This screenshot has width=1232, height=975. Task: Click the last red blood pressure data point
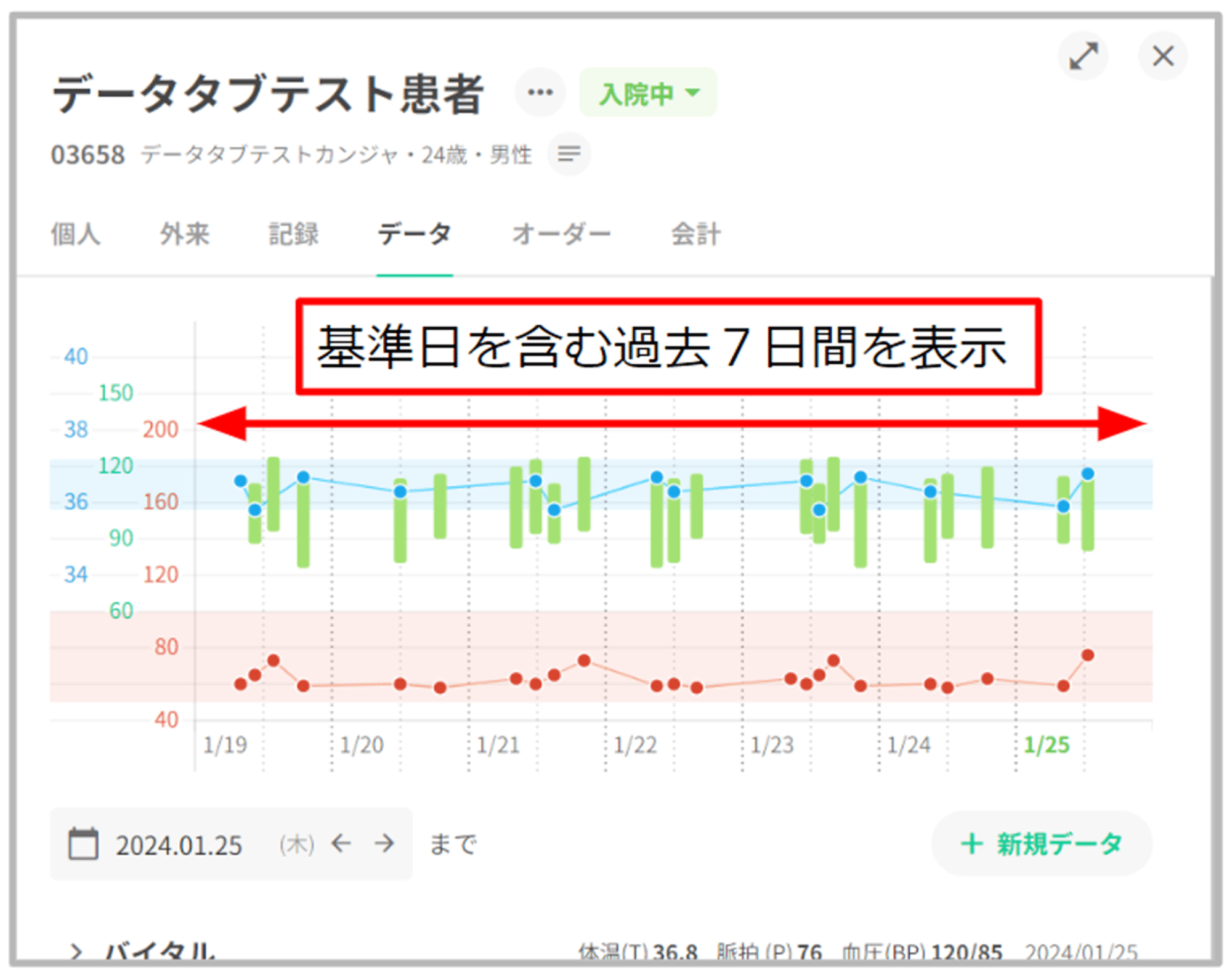(1087, 655)
